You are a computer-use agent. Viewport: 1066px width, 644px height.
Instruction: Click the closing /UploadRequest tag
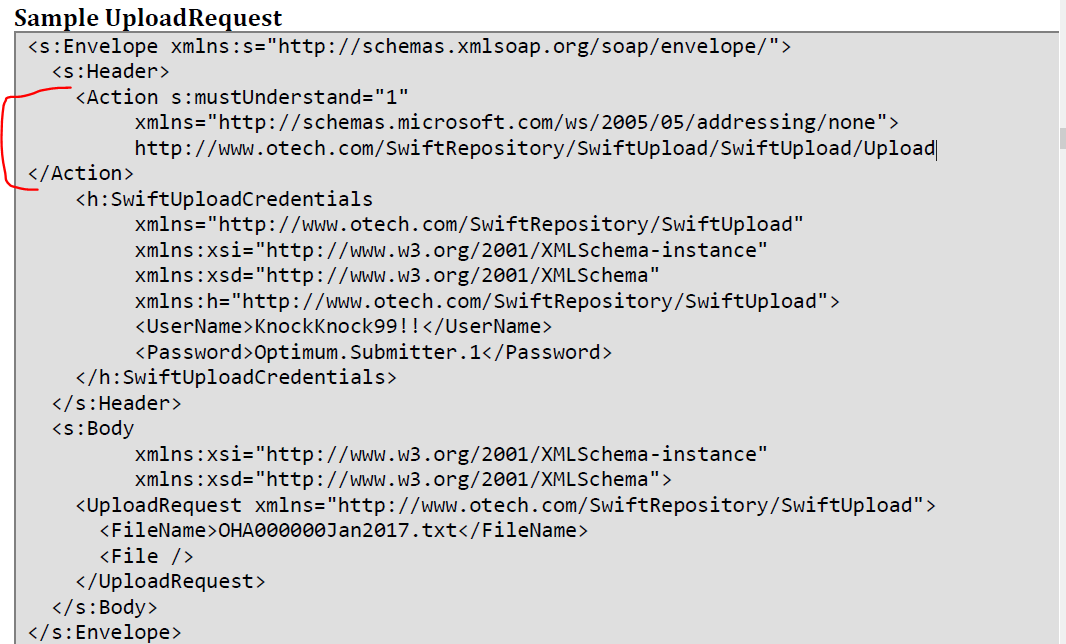coord(171,581)
